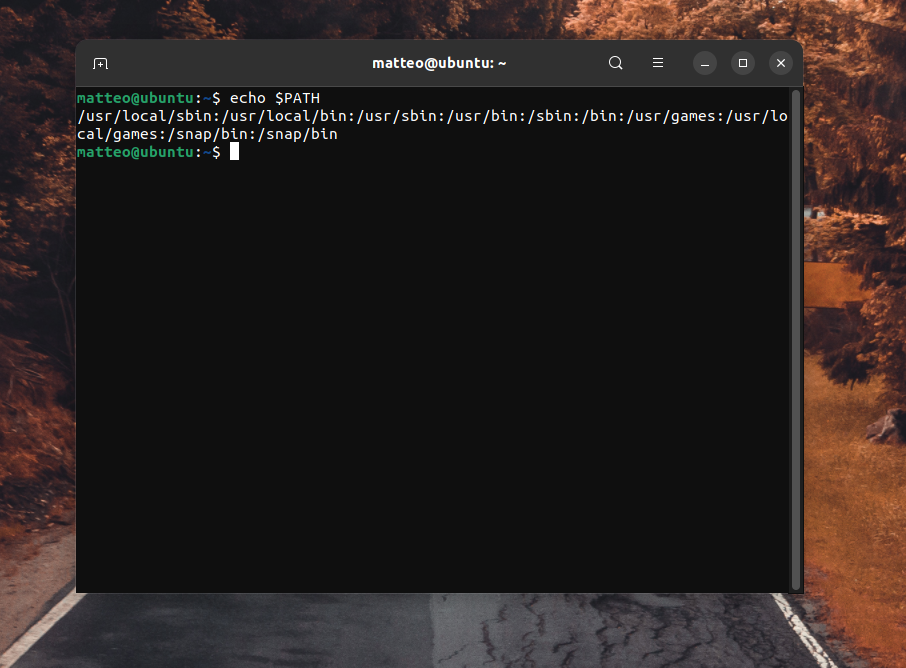Click the white block cursor

(x=234, y=152)
